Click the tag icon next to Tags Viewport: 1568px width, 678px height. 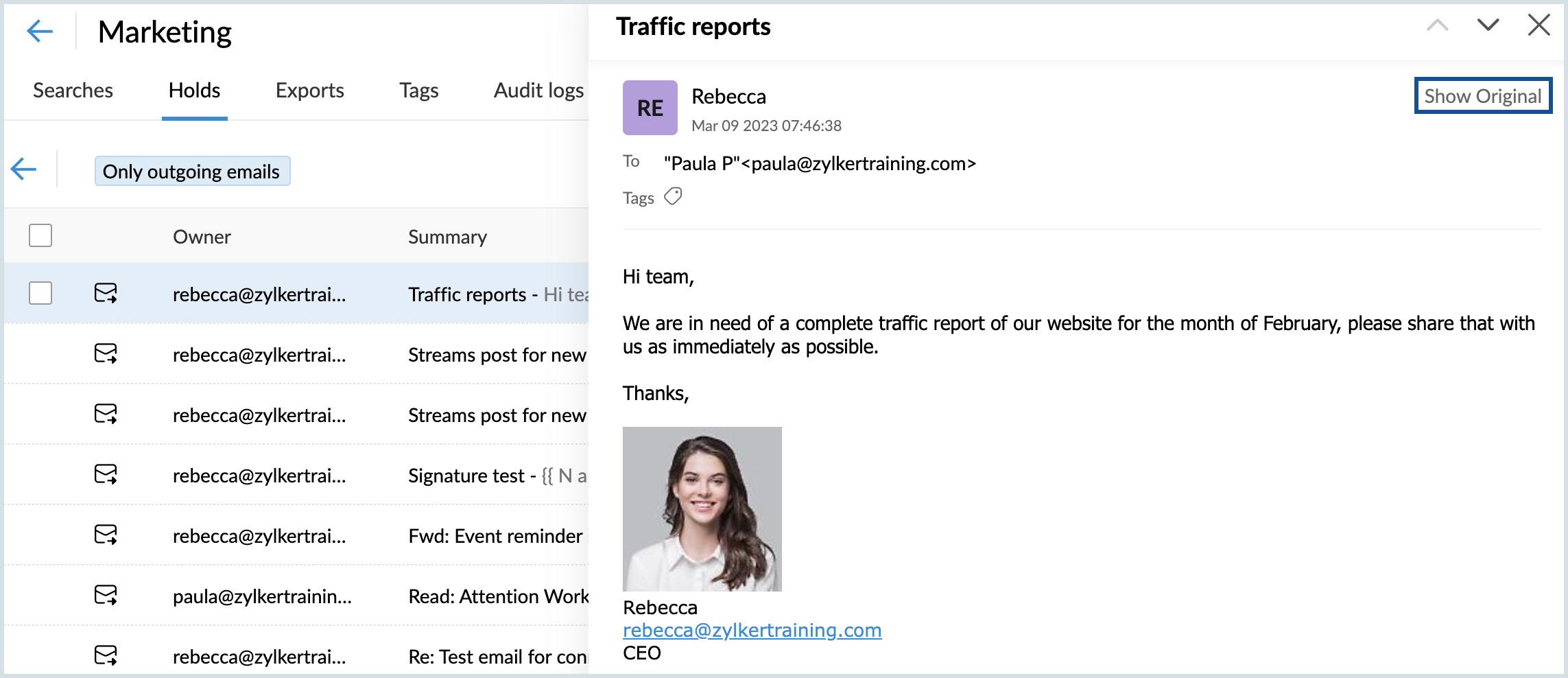(673, 197)
